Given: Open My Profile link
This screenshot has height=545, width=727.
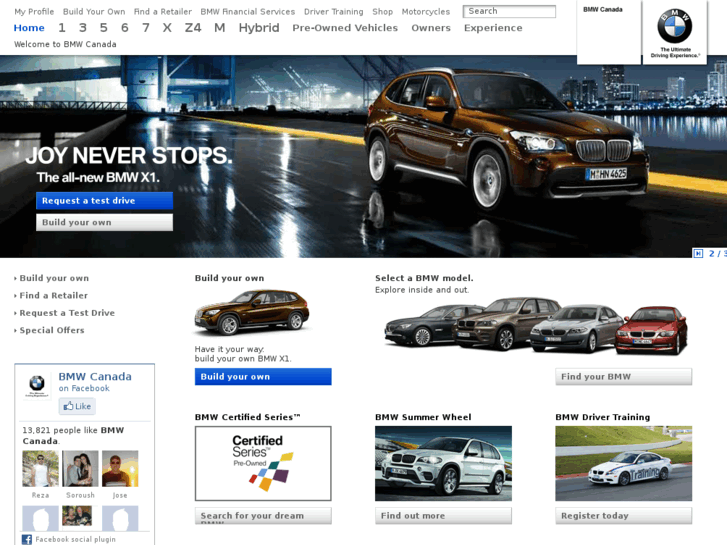Looking at the screenshot, I should (x=34, y=12).
